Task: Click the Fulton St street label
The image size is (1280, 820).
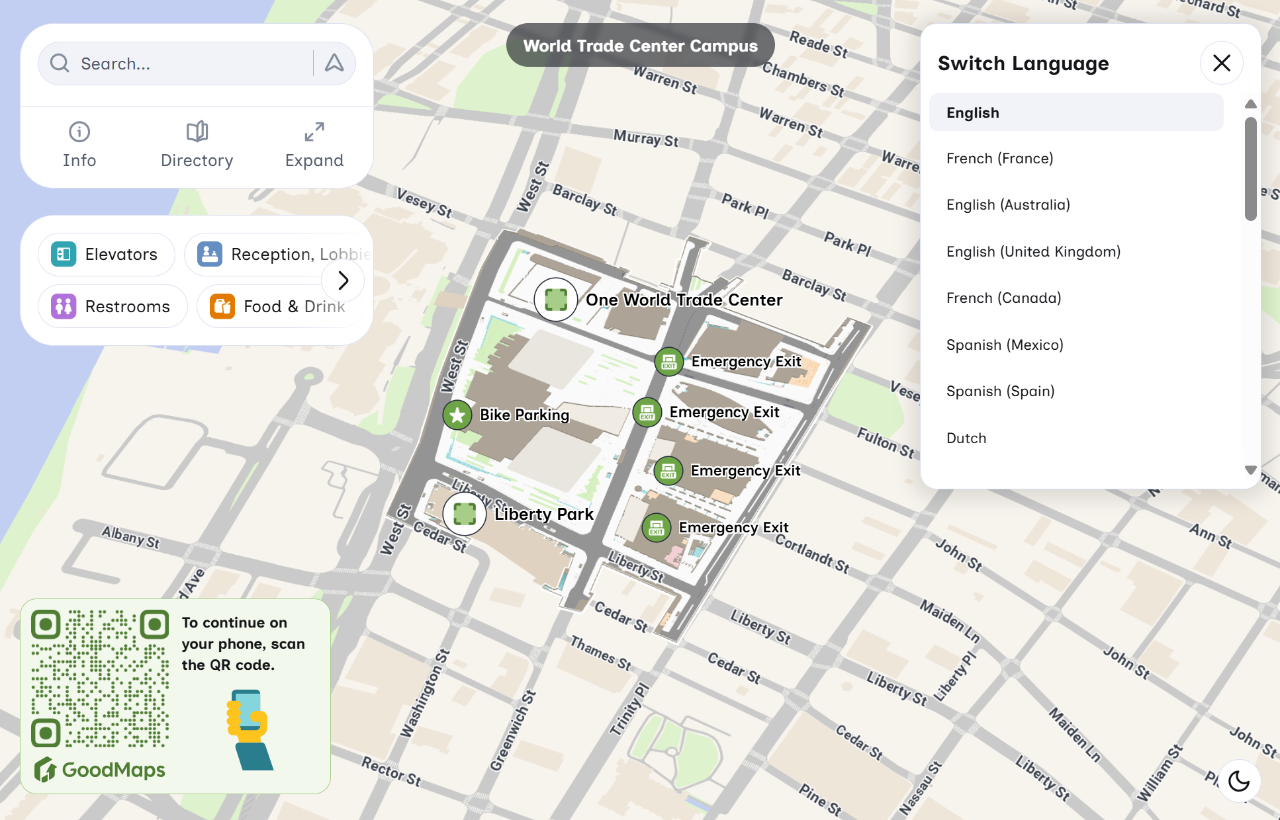Action: 885,442
